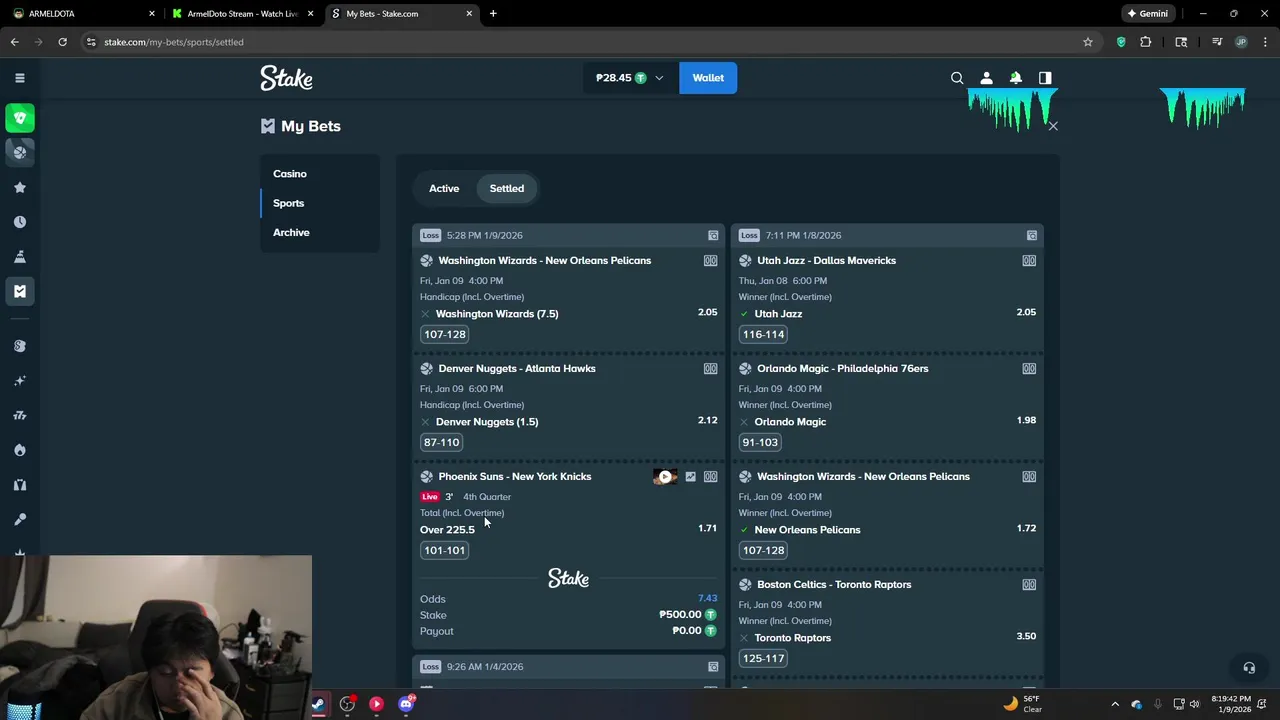This screenshot has width=1280, height=720.
Task: Open the live support headset button
Action: (1248, 668)
